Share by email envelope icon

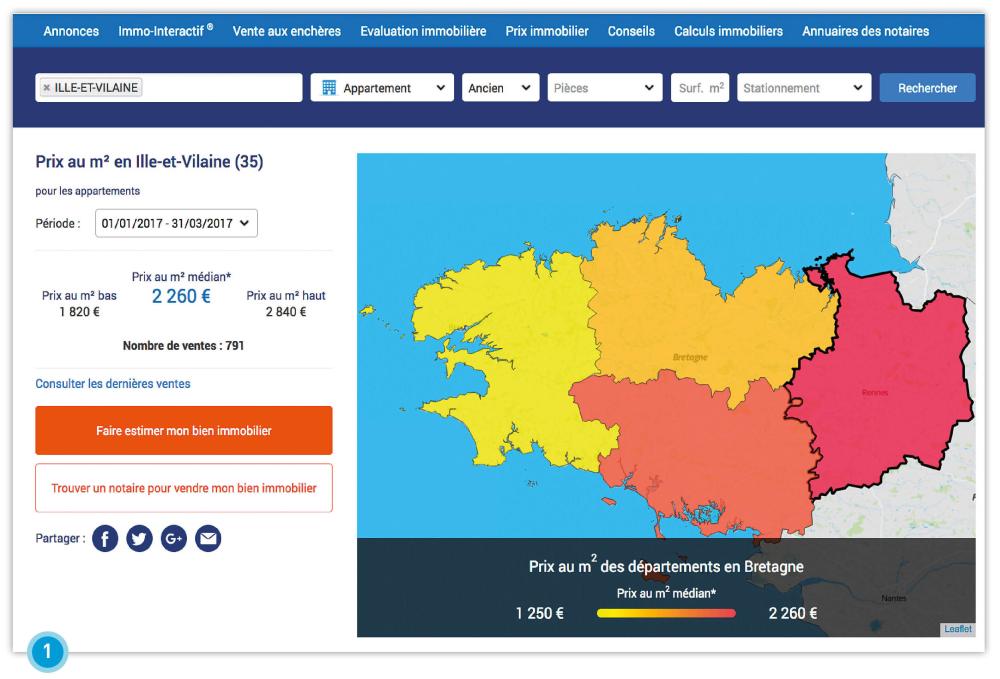click(x=208, y=539)
